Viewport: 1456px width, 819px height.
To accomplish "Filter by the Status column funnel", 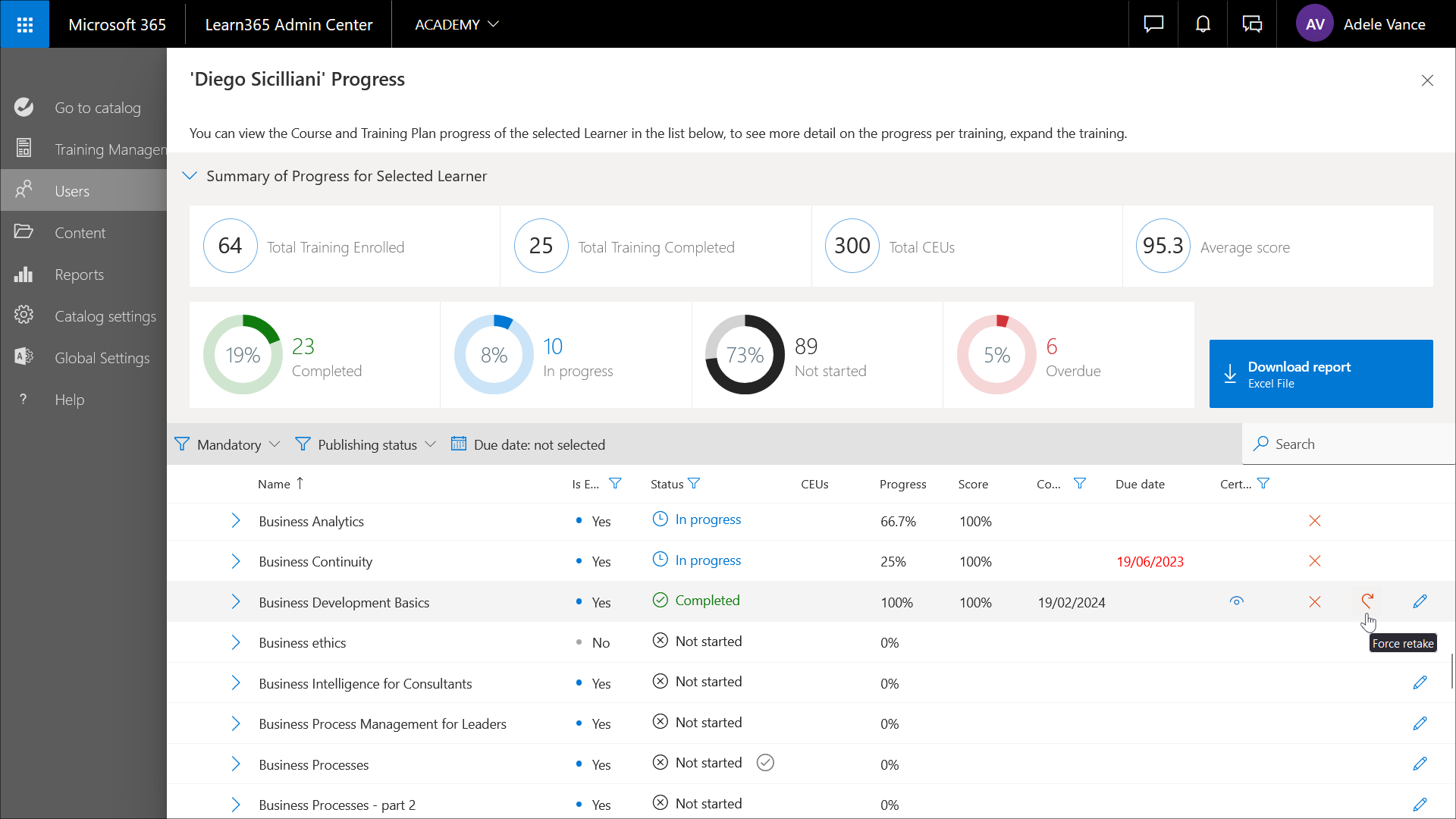I will [x=694, y=484].
